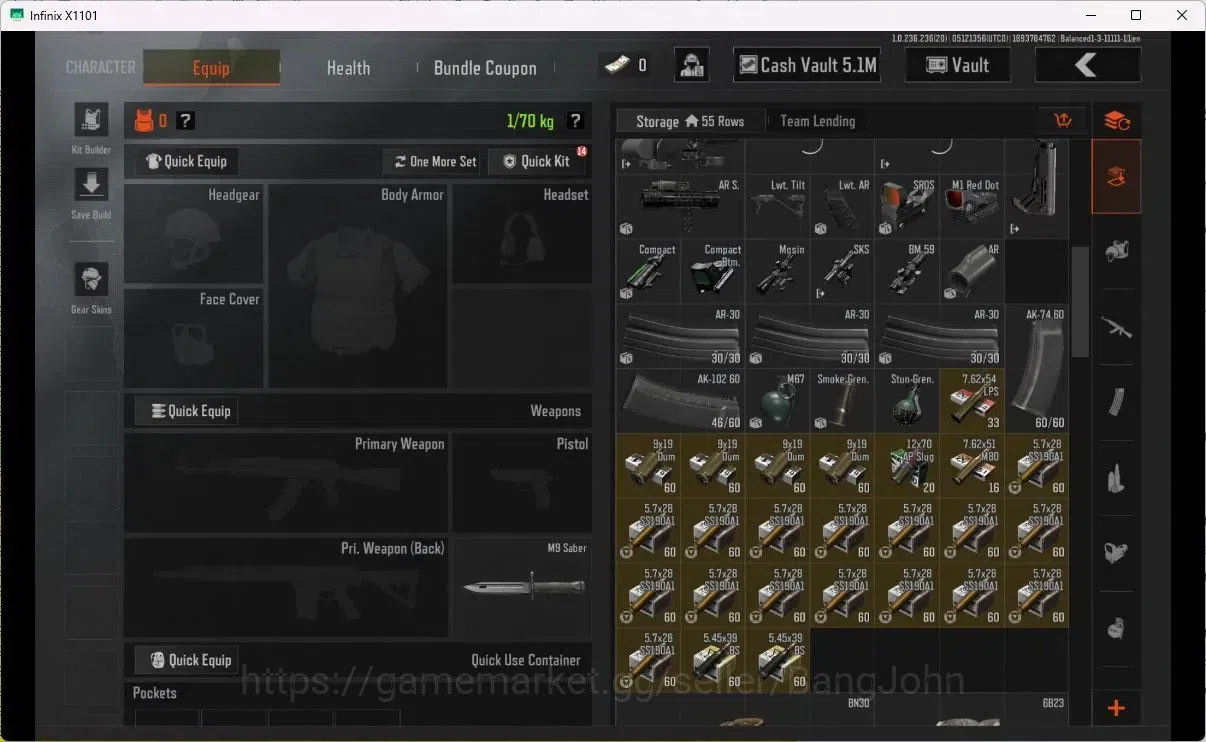1206x742 pixels.
Task: Click the orange plus icon at sidebar bottom
Action: (x=1117, y=708)
